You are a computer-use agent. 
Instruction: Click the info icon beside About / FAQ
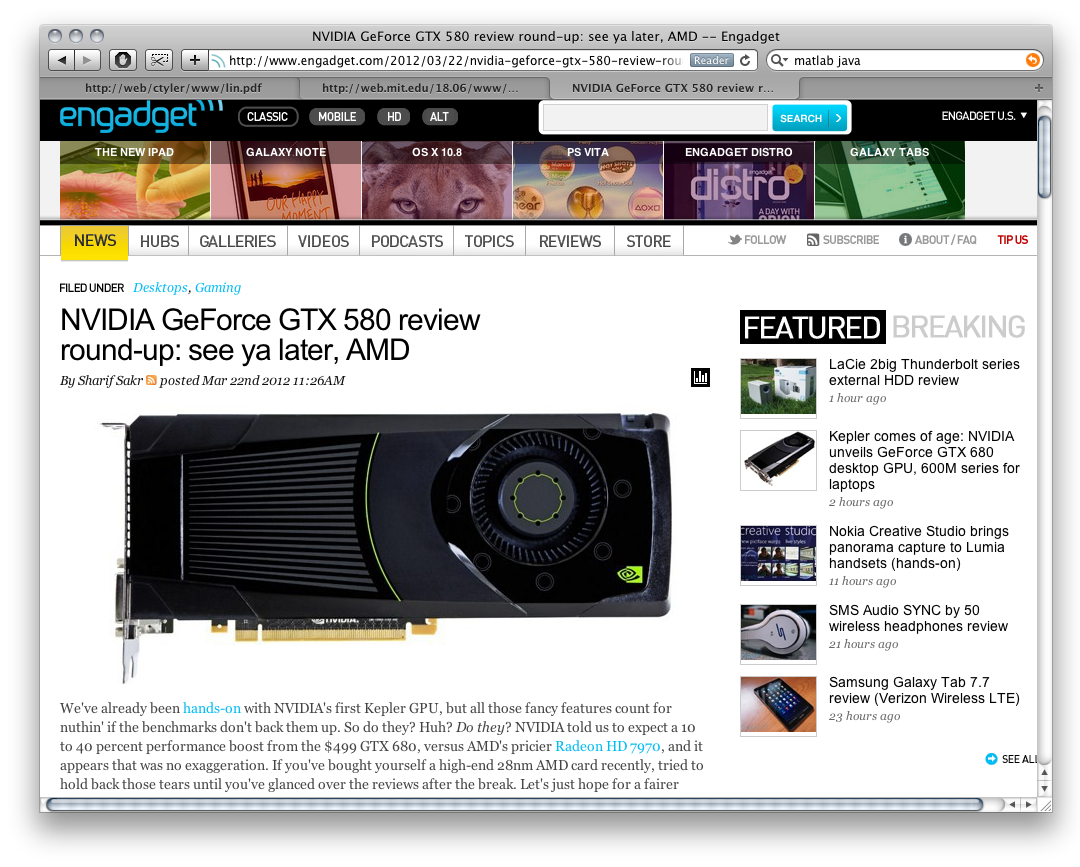(x=905, y=240)
